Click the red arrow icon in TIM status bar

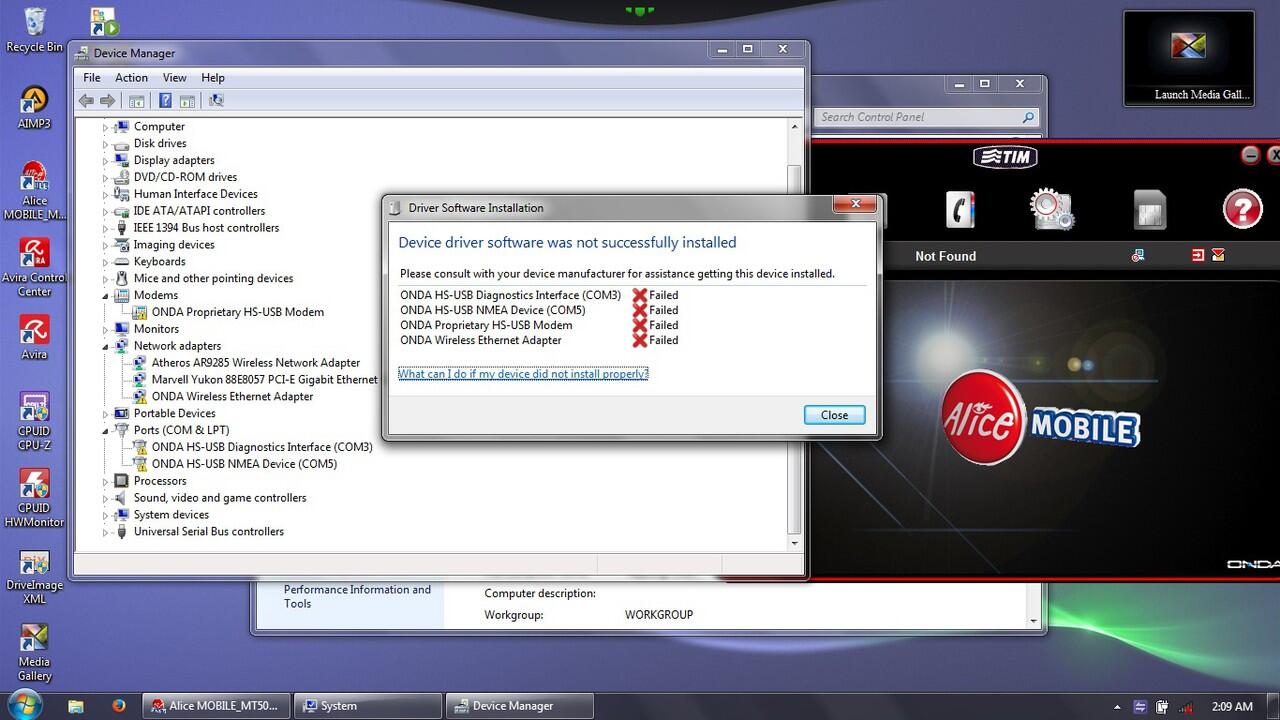tap(1198, 256)
